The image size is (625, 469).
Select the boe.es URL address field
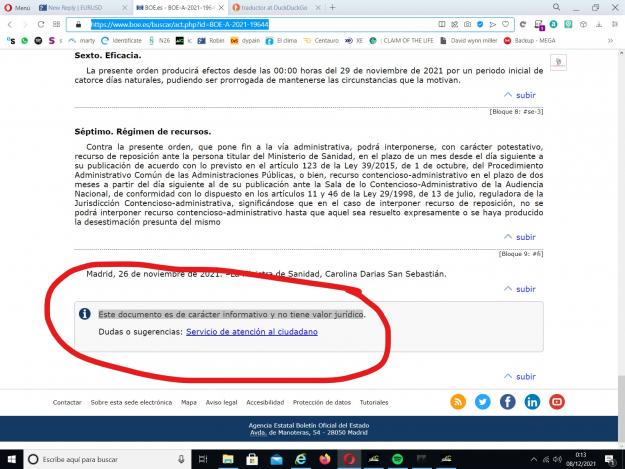(179, 25)
